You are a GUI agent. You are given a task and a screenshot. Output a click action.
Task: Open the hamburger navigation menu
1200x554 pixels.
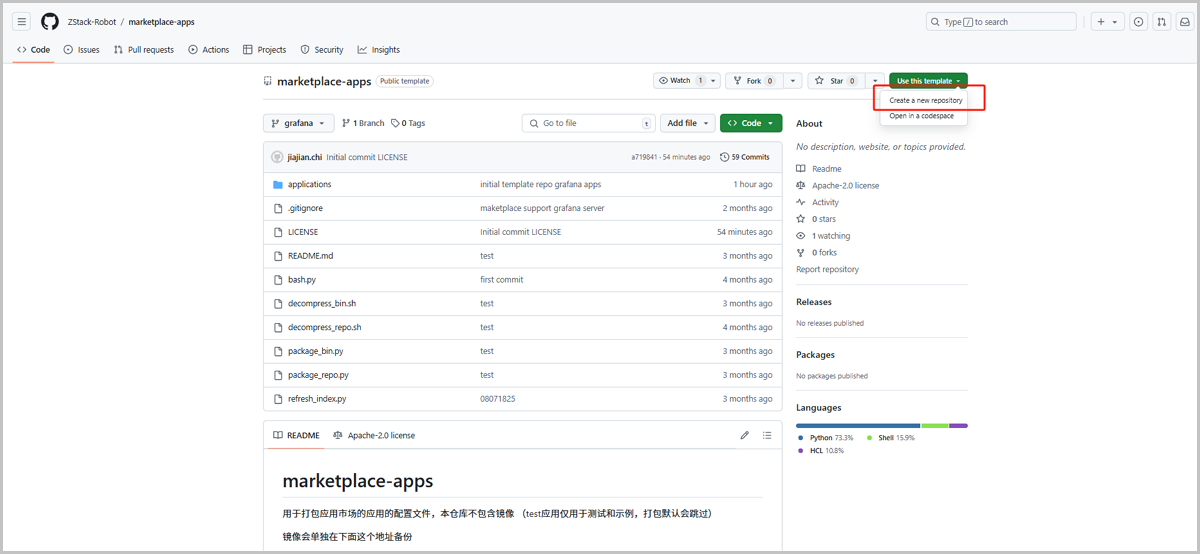[x=22, y=21]
